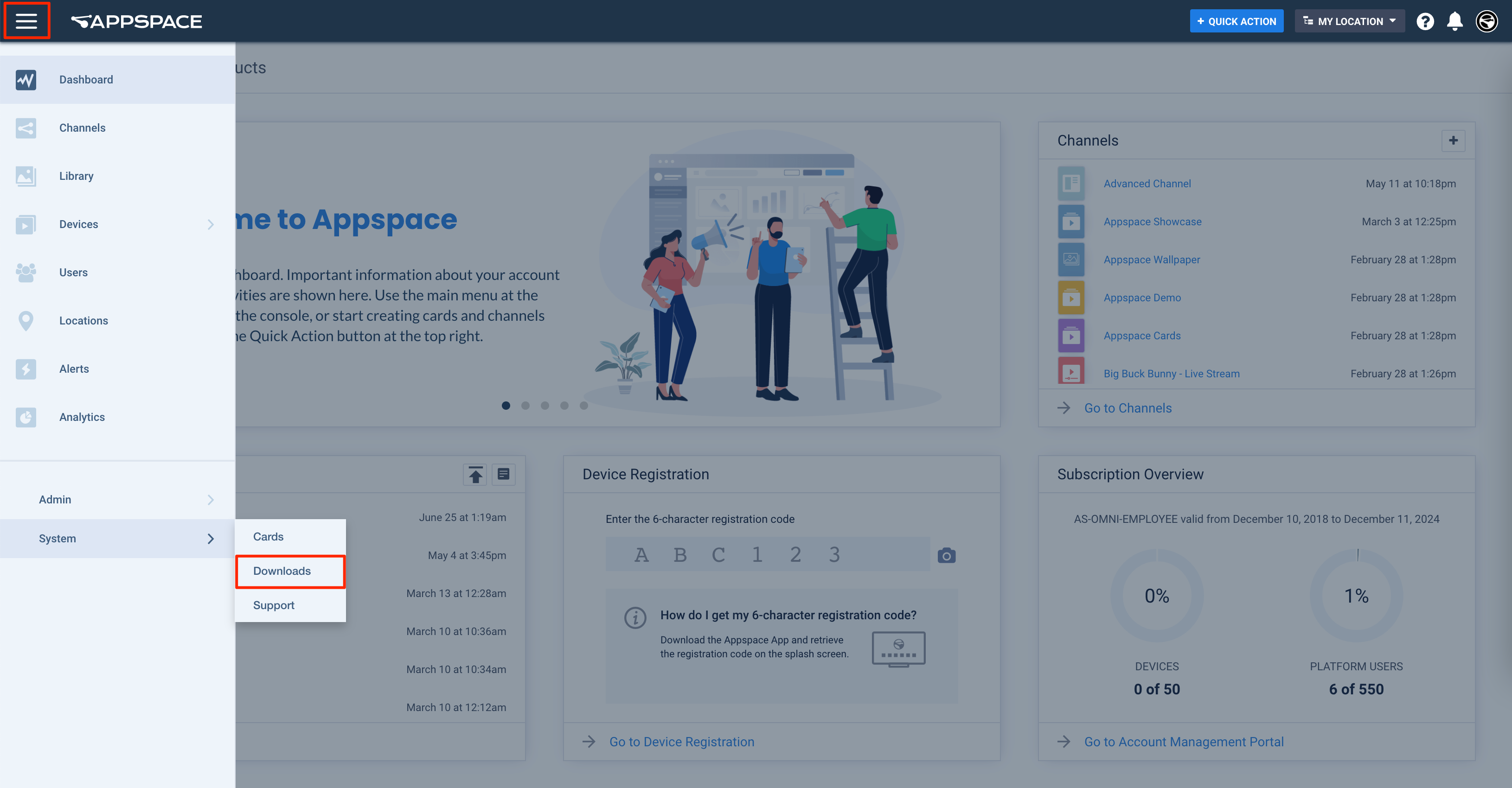Click the 'June 25 at 1:19am' entry
The height and width of the screenshot is (788, 1512).
pos(462,517)
